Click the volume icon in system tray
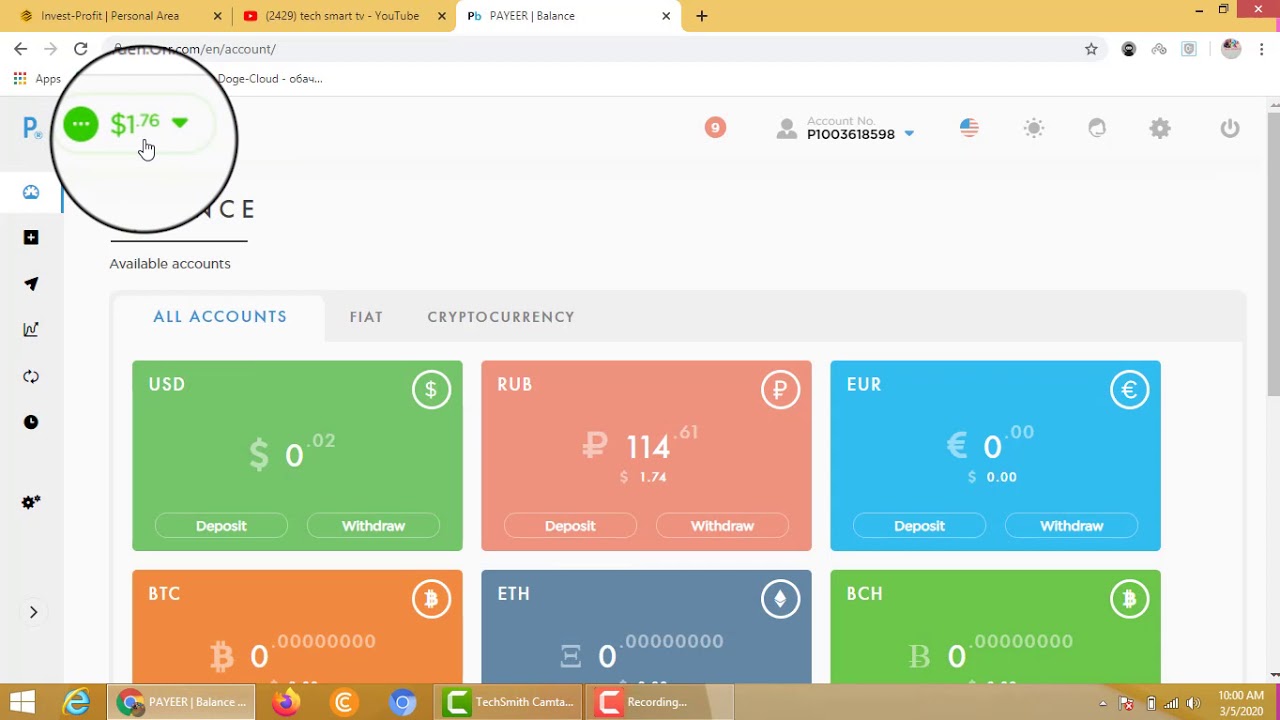The width and height of the screenshot is (1280, 720). pyautogui.click(x=1193, y=703)
